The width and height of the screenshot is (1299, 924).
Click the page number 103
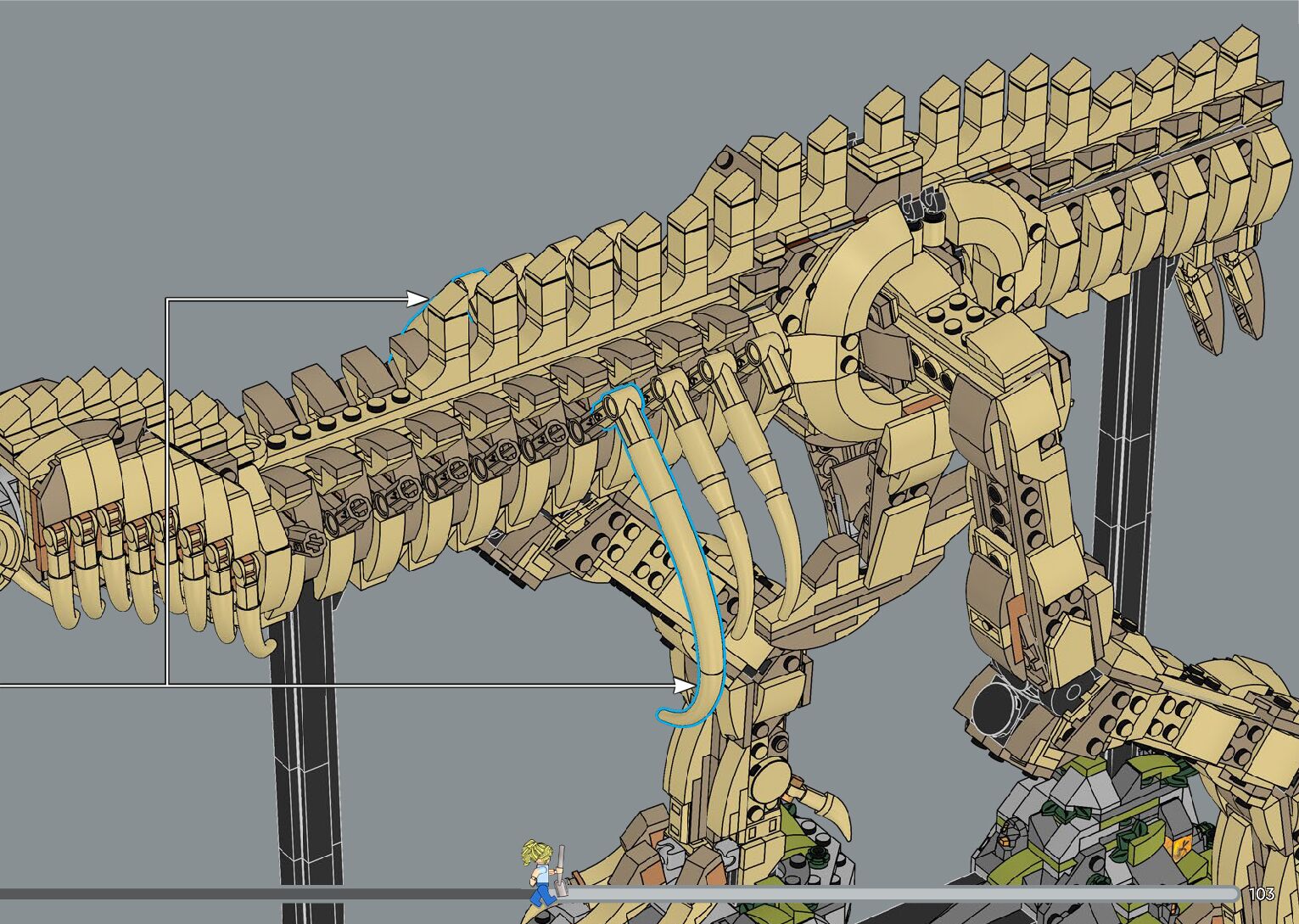click(1262, 893)
